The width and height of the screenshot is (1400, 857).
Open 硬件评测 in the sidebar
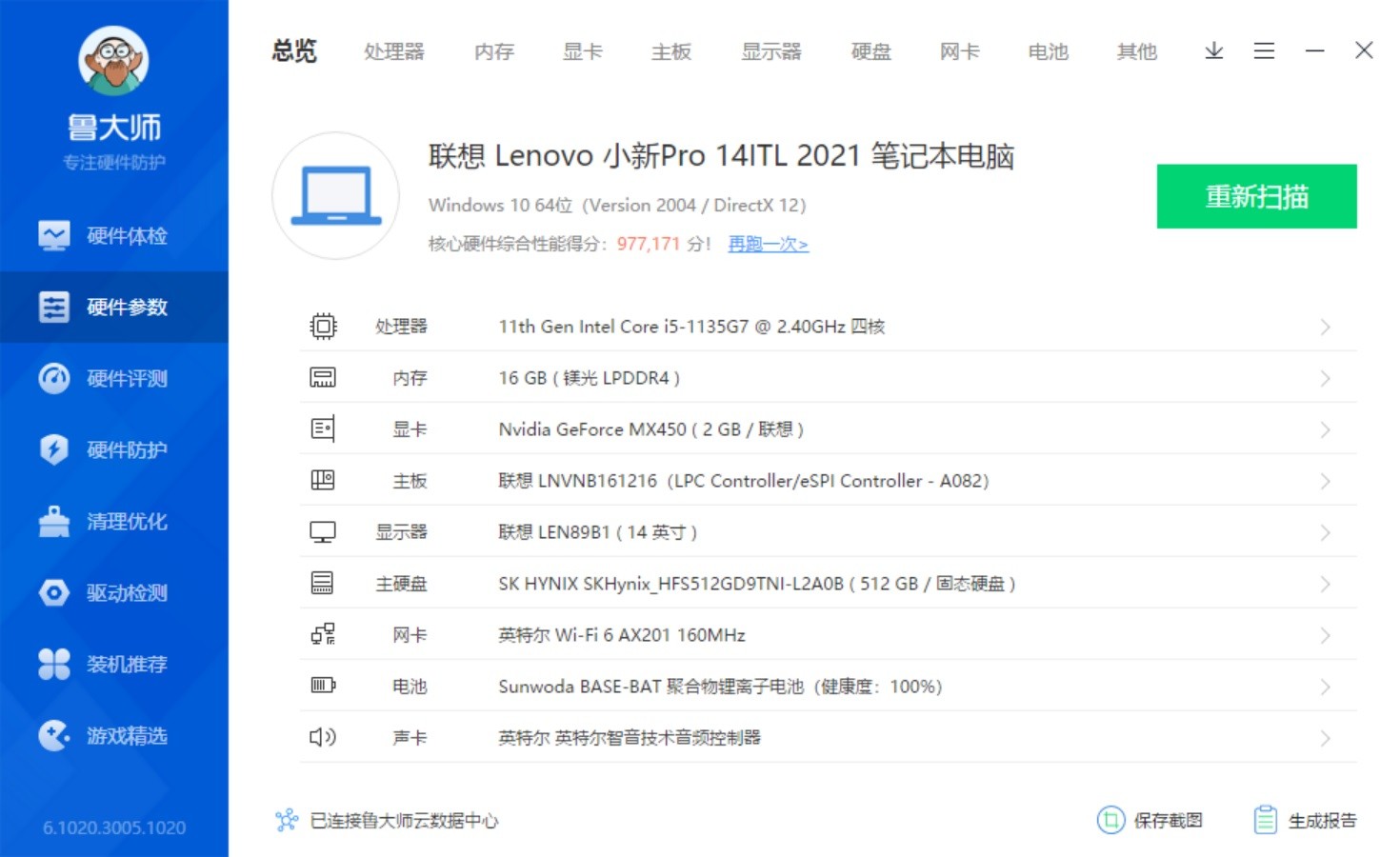[x=114, y=378]
